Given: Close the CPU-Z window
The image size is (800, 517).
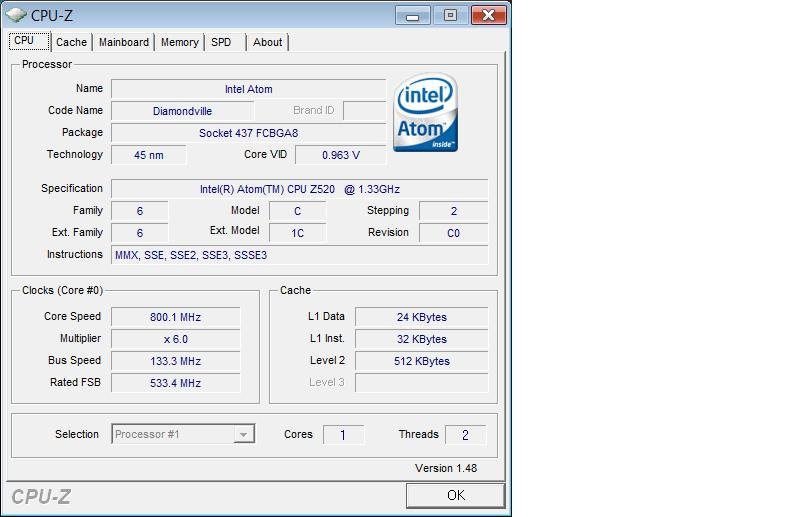Looking at the screenshot, I should tap(488, 15).
